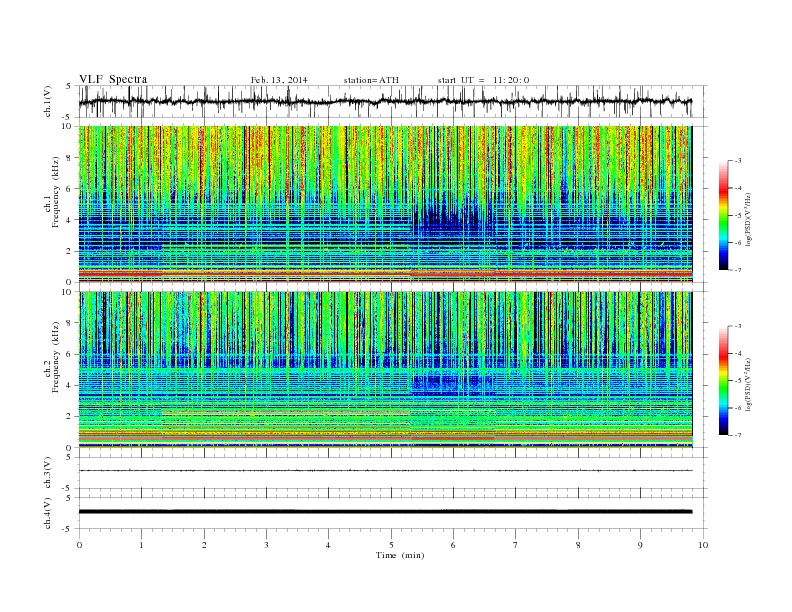
Task: Click the ch.2 spectrogram plot area
Action: click(385, 370)
